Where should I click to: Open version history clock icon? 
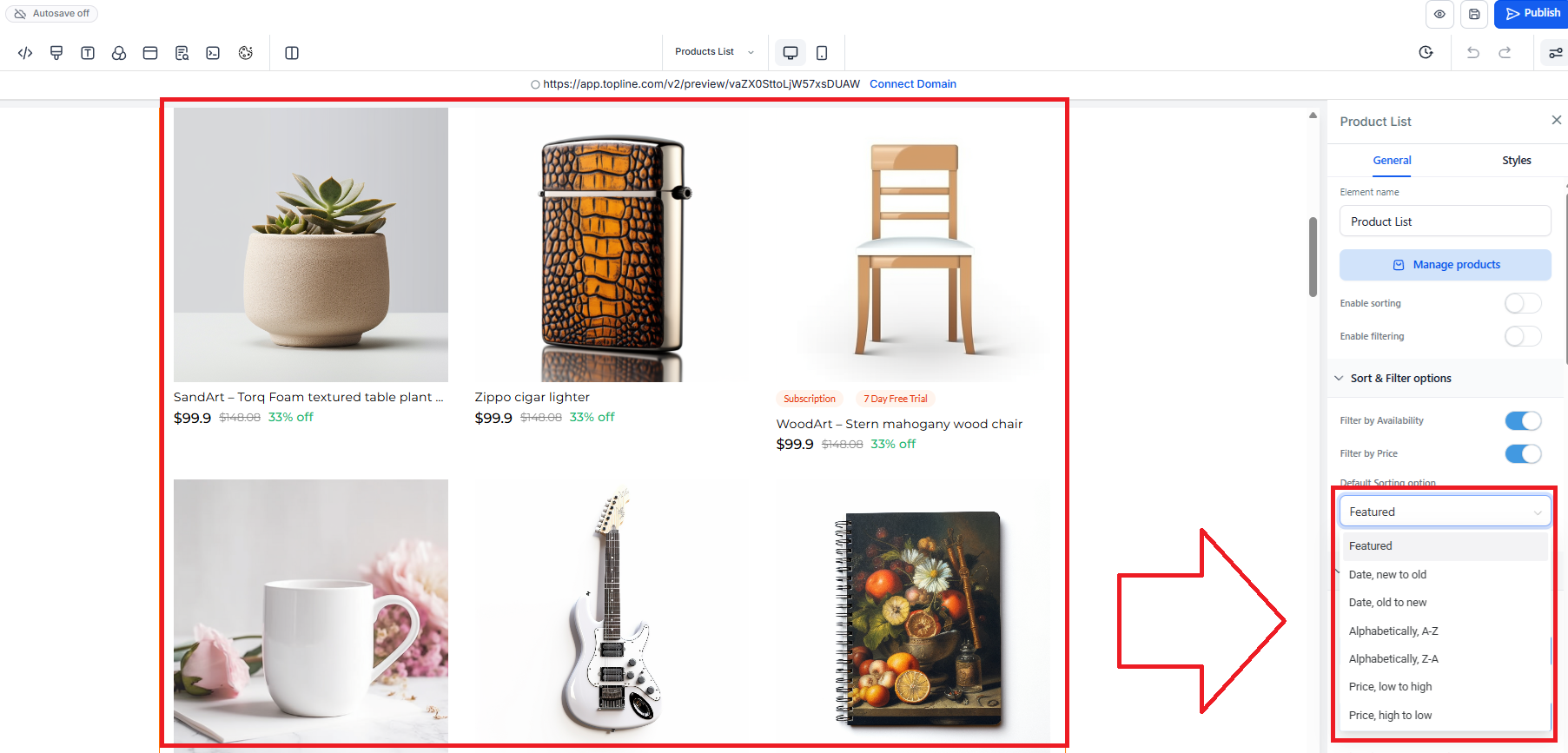click(1426, 53)
